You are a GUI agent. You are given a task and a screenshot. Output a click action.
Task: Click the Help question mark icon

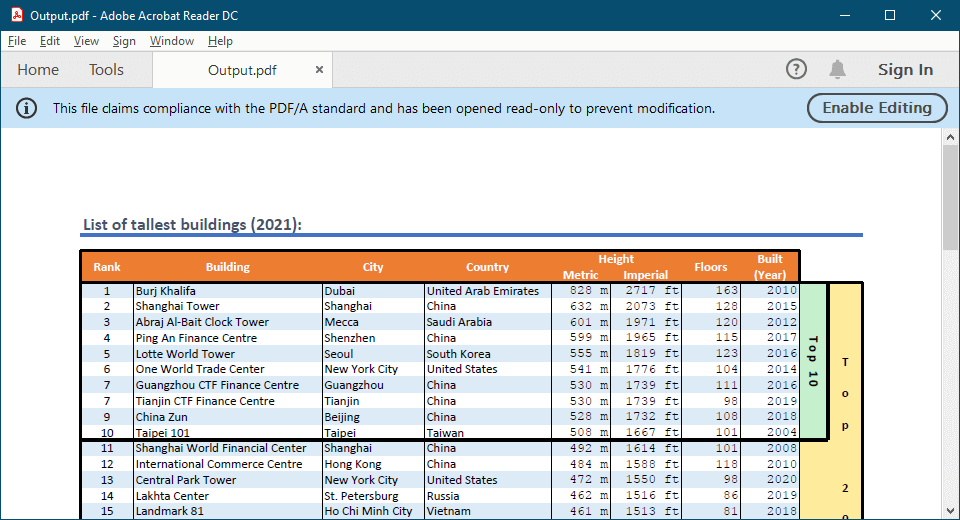coord(796,69)
